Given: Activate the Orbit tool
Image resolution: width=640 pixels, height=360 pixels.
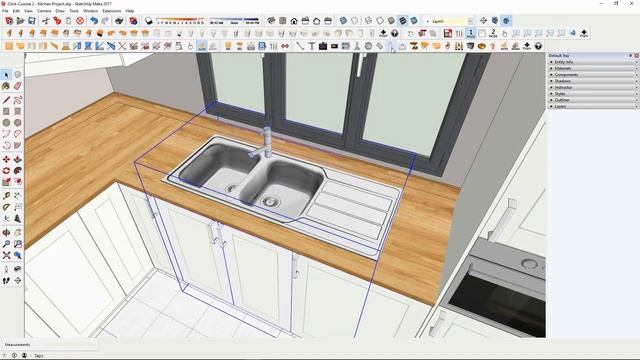Looking at the screenshot, I should [x=6, y=232].
